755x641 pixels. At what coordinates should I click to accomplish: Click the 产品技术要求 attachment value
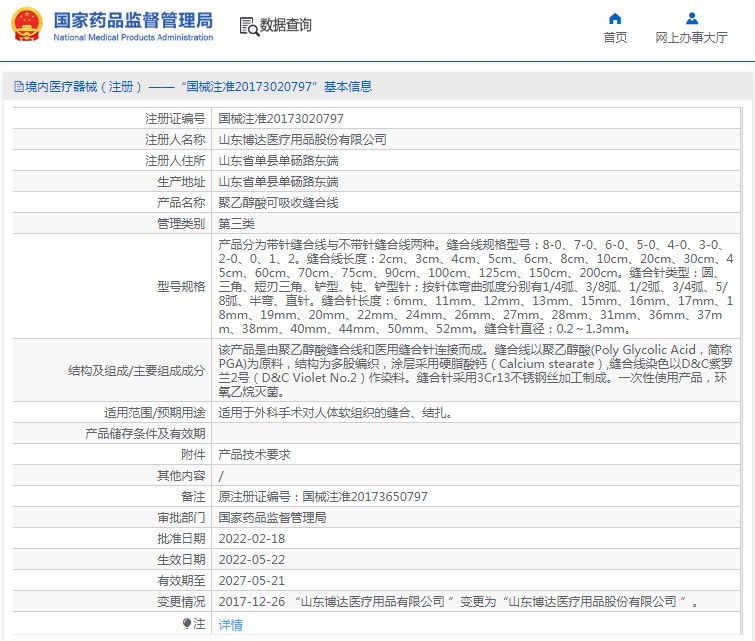tap(254, 454)
